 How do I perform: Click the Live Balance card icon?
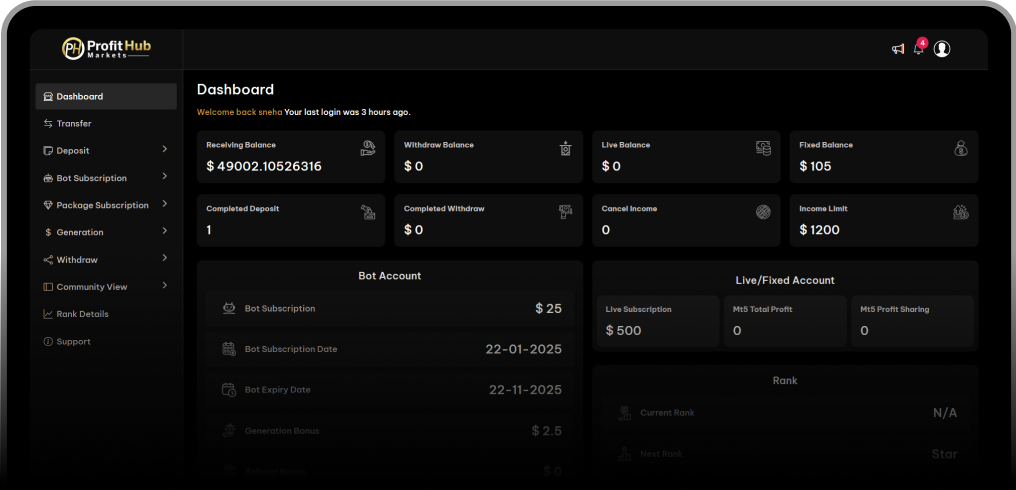pos(763,148)
